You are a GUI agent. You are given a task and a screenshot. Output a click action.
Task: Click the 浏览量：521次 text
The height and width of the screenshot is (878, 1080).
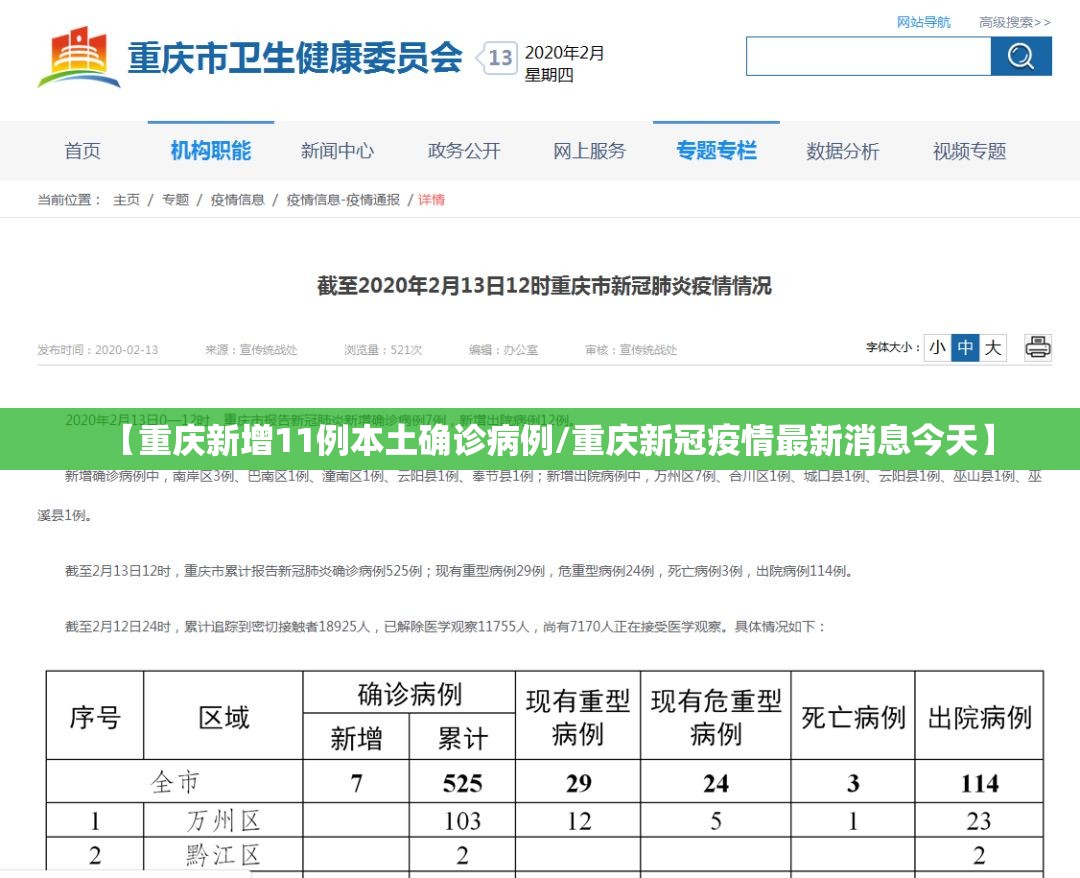(x=383, y=350)
